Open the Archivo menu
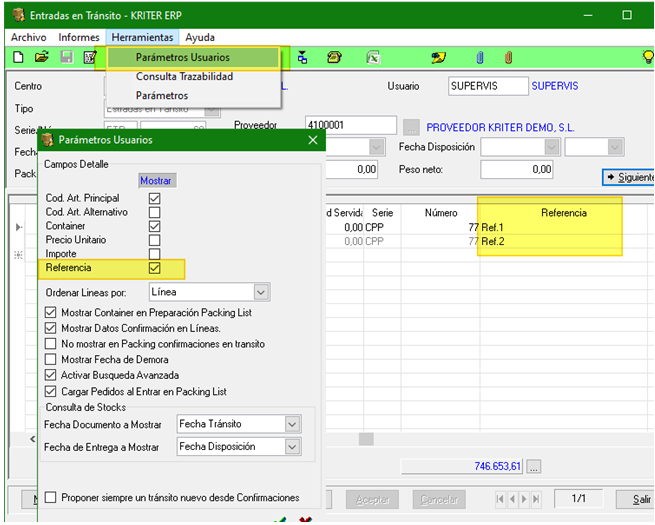655x525 pixels. 28,37
